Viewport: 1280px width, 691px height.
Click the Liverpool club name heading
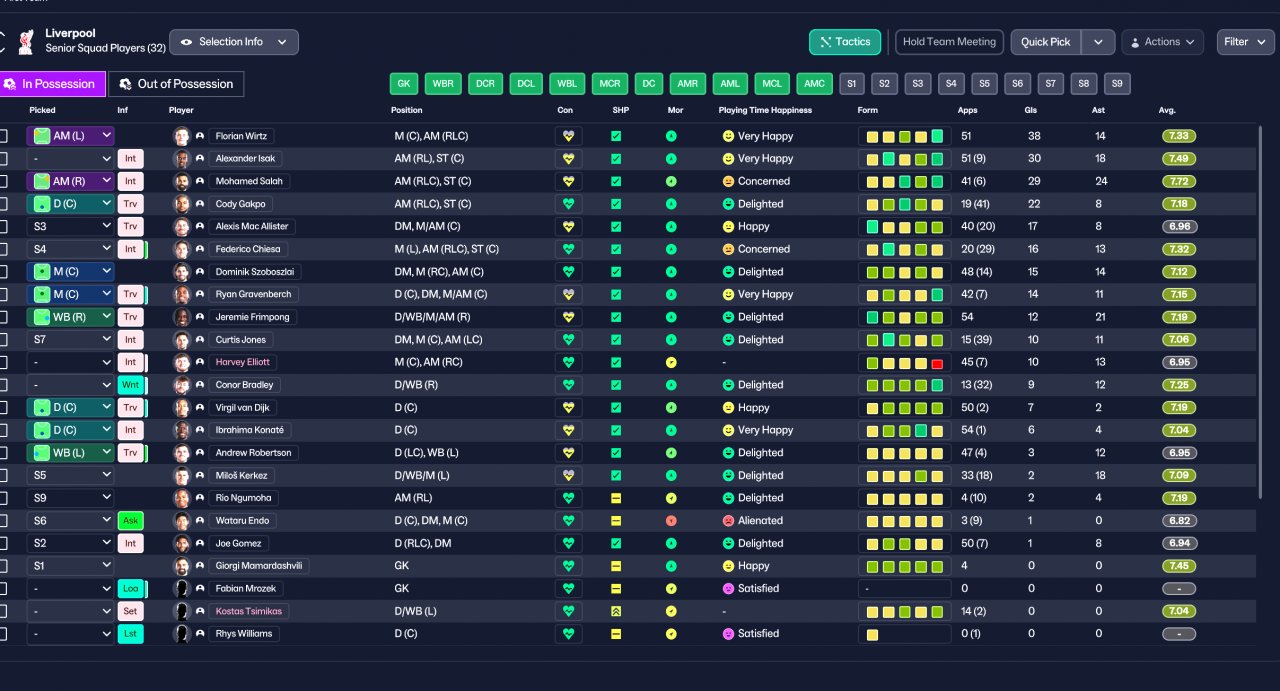point(70,33)
